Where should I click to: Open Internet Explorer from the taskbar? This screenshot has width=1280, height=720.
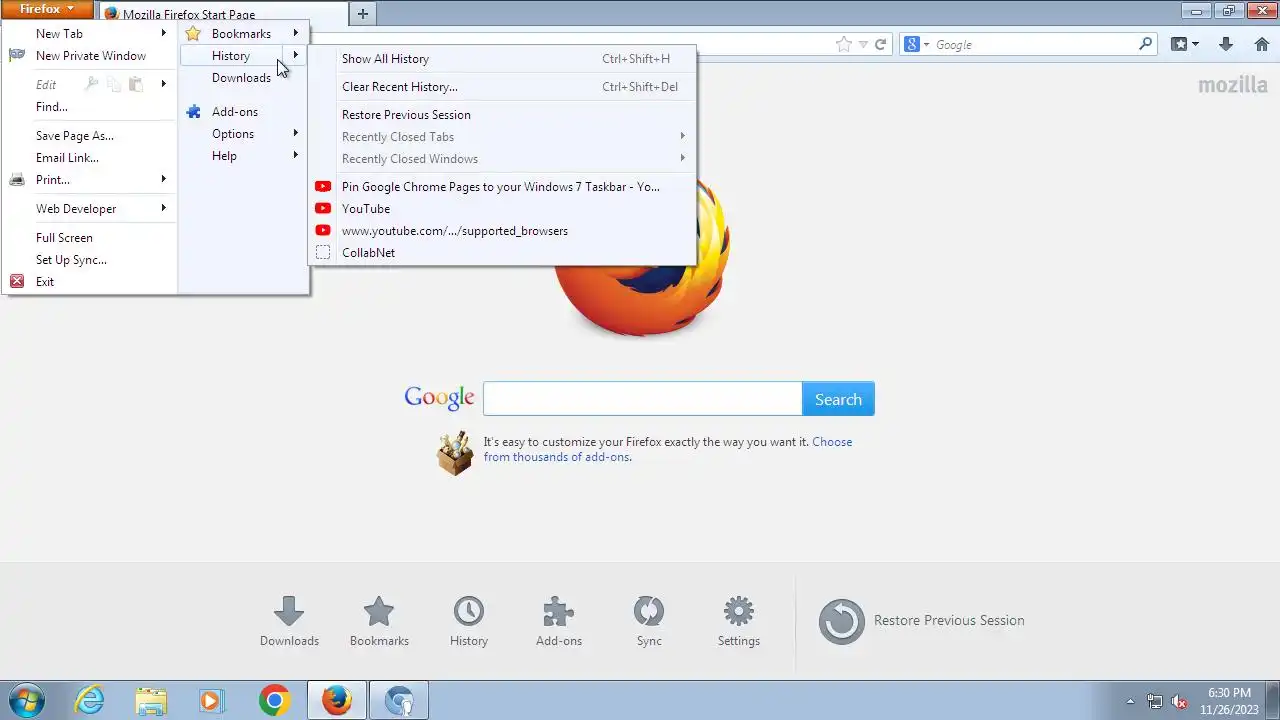coord(90,700)
